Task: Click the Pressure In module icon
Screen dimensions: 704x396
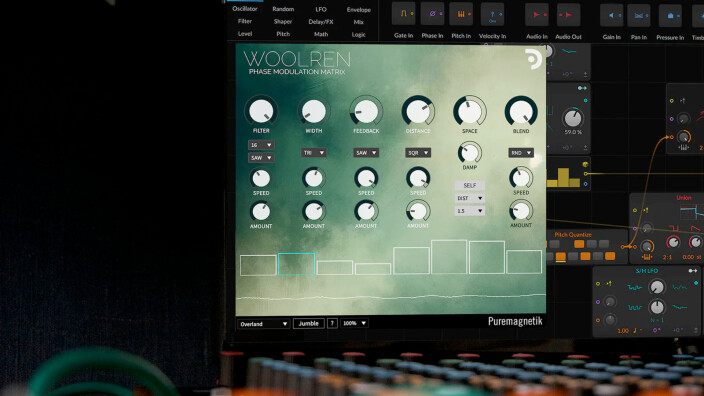Action: coord(670,16)
